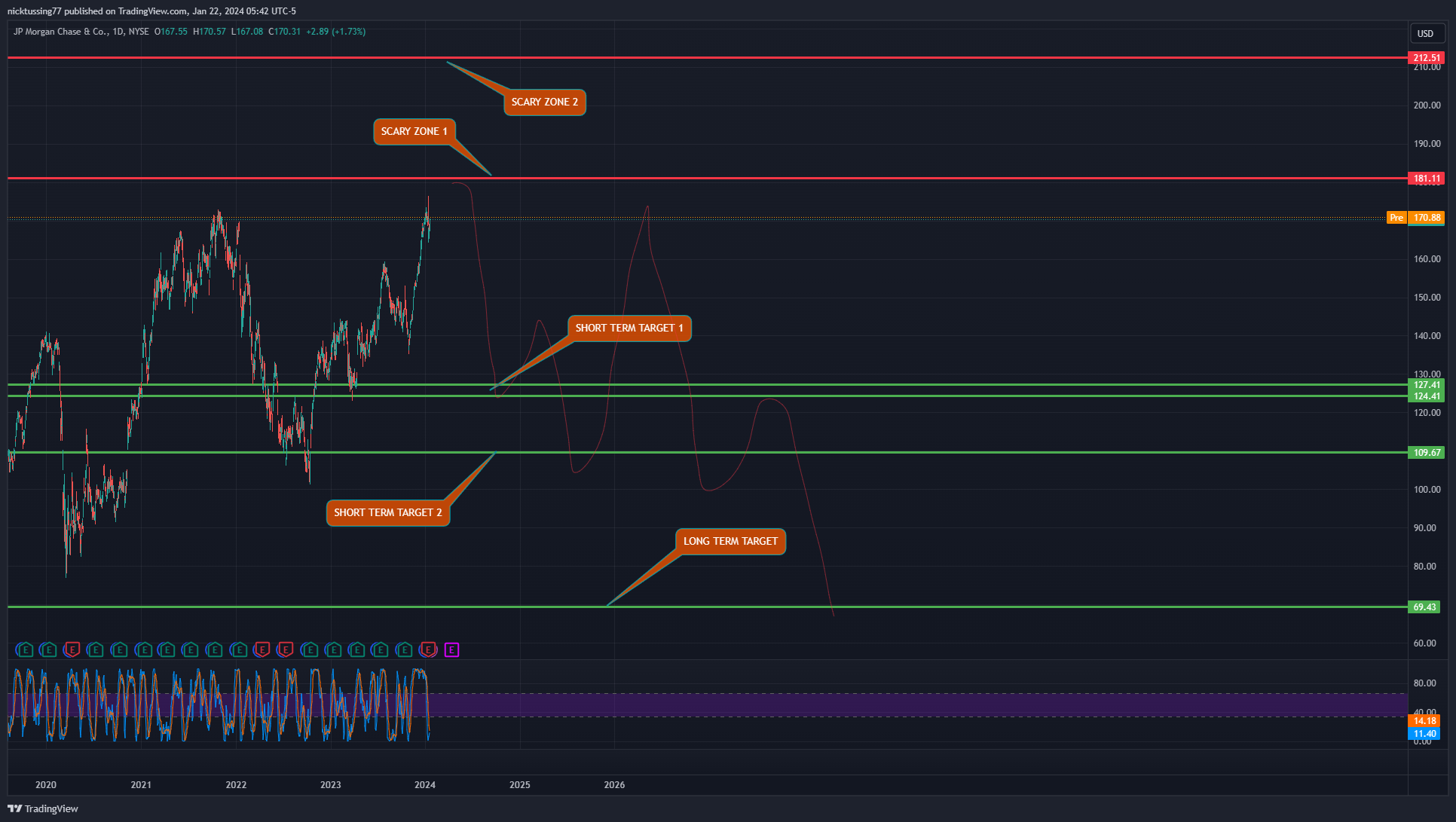Click the JP Morgan Chase & Co. symbol title
The height and width of the screenshot is (822, 1456).
[x=60, y=32]
